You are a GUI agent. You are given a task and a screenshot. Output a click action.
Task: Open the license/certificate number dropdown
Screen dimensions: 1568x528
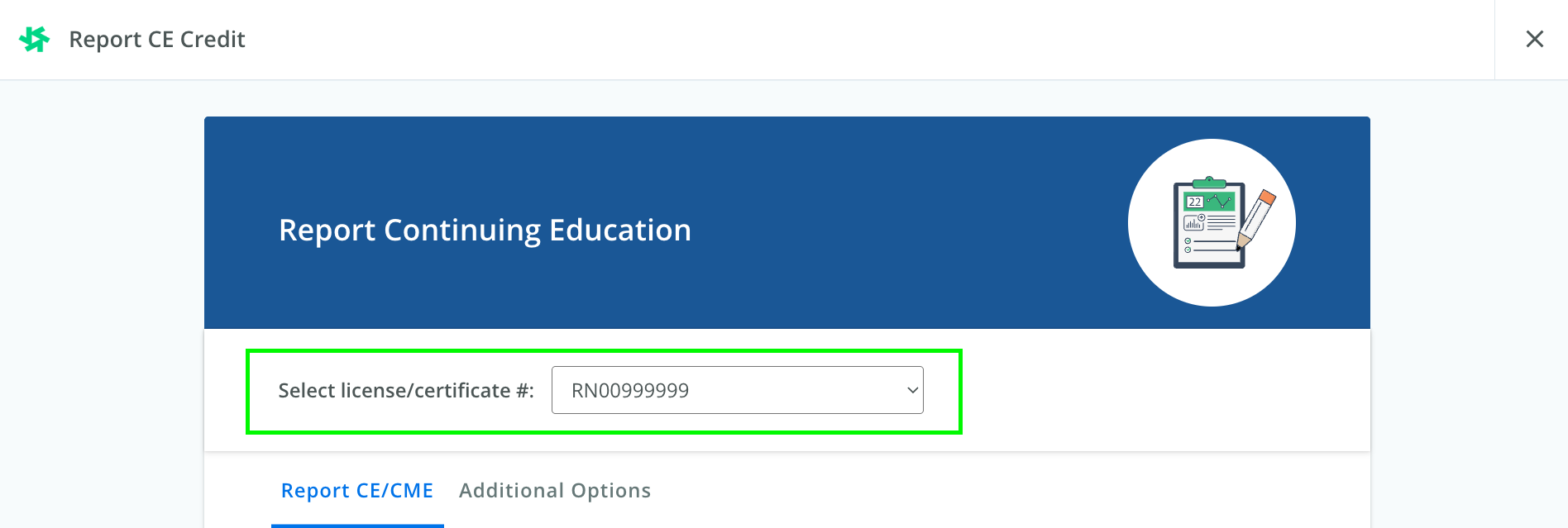click(x=737, y=390)
